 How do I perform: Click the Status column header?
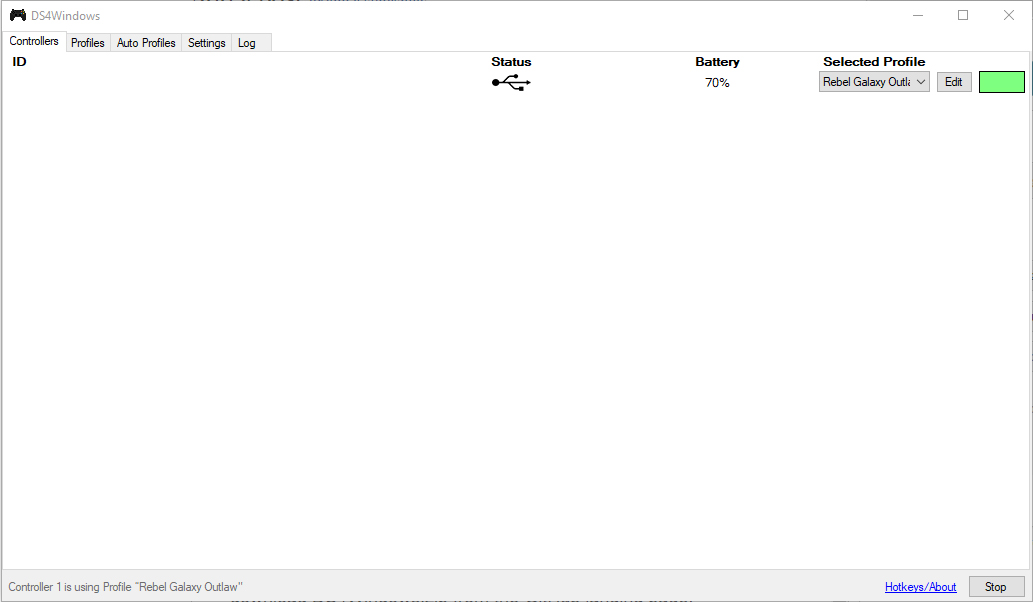click(511, 62)
